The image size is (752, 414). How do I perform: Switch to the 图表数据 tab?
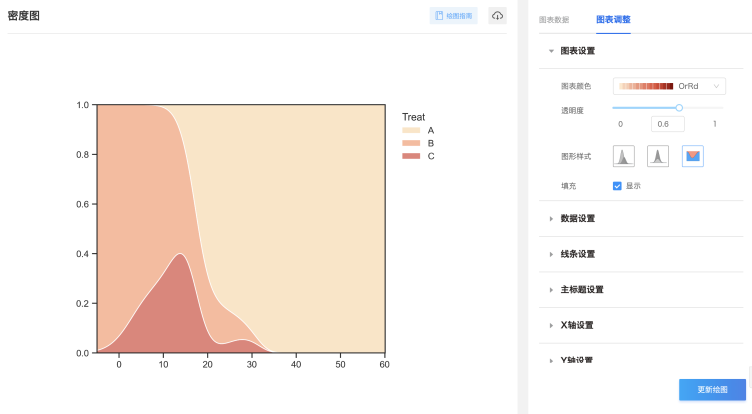[x=553, y=19]
